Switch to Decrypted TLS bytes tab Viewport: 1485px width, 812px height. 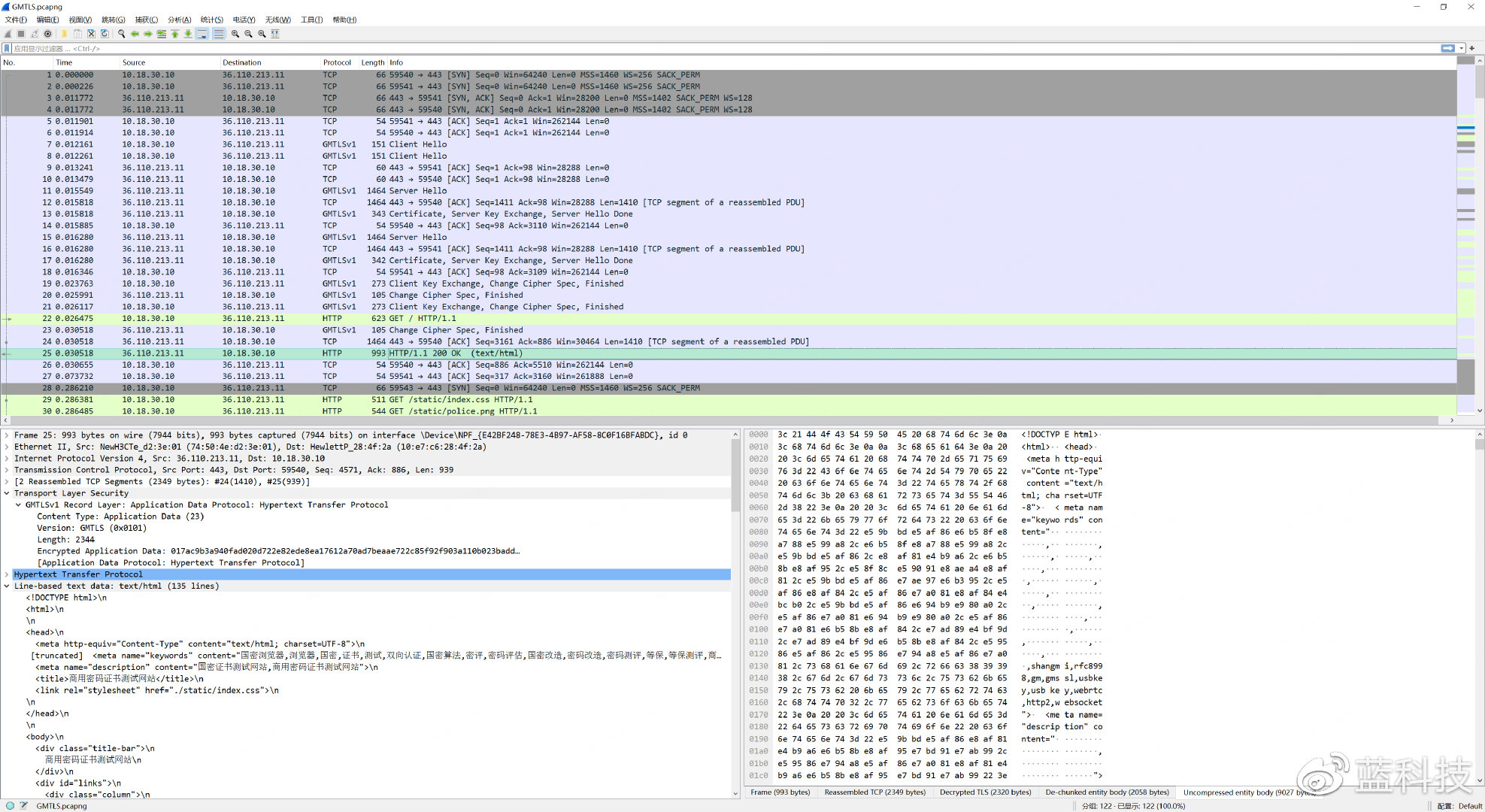[x=985, y=792]
